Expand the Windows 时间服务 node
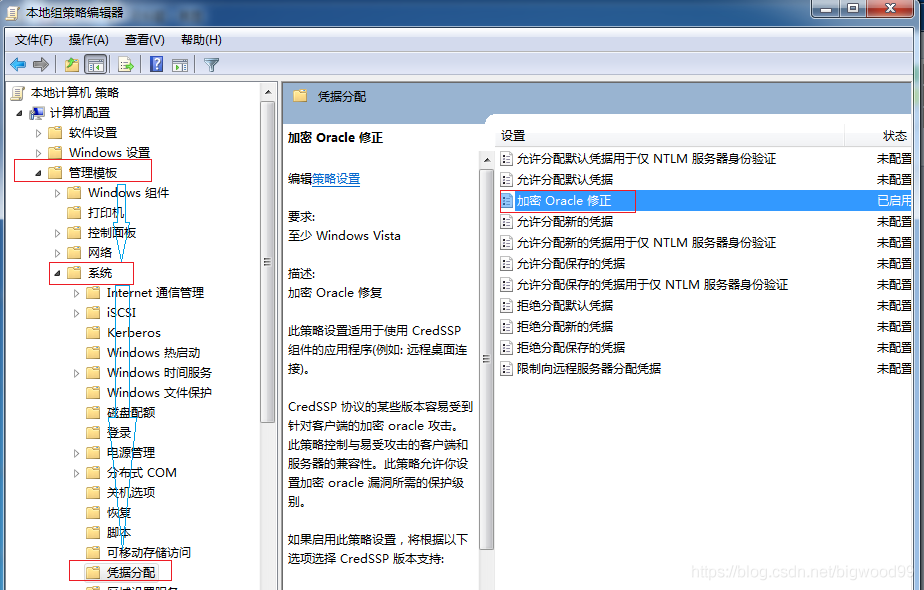This screenshot has height=590, width=924. [76, 373]
